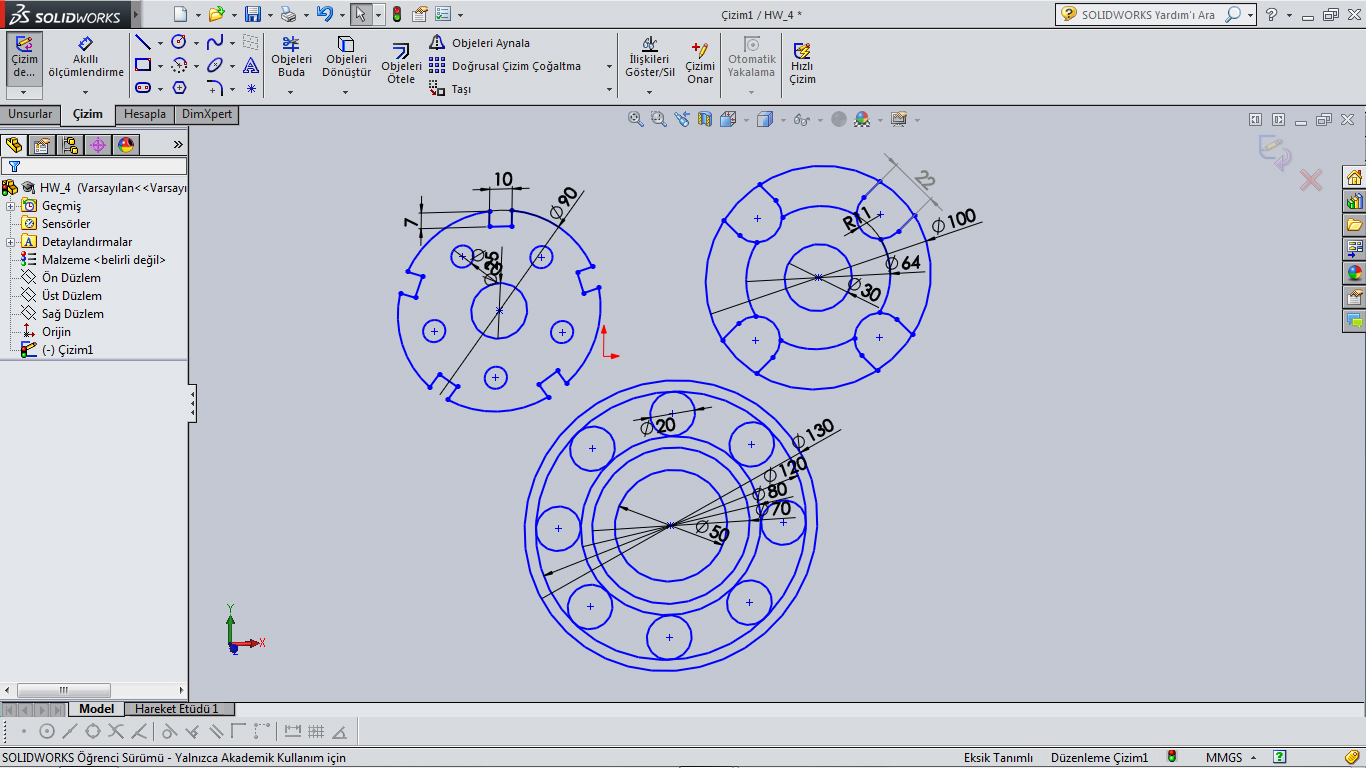Screen dimensions: 1366x768
Task: Select the Line sketch tool
Action: [143, 42]
